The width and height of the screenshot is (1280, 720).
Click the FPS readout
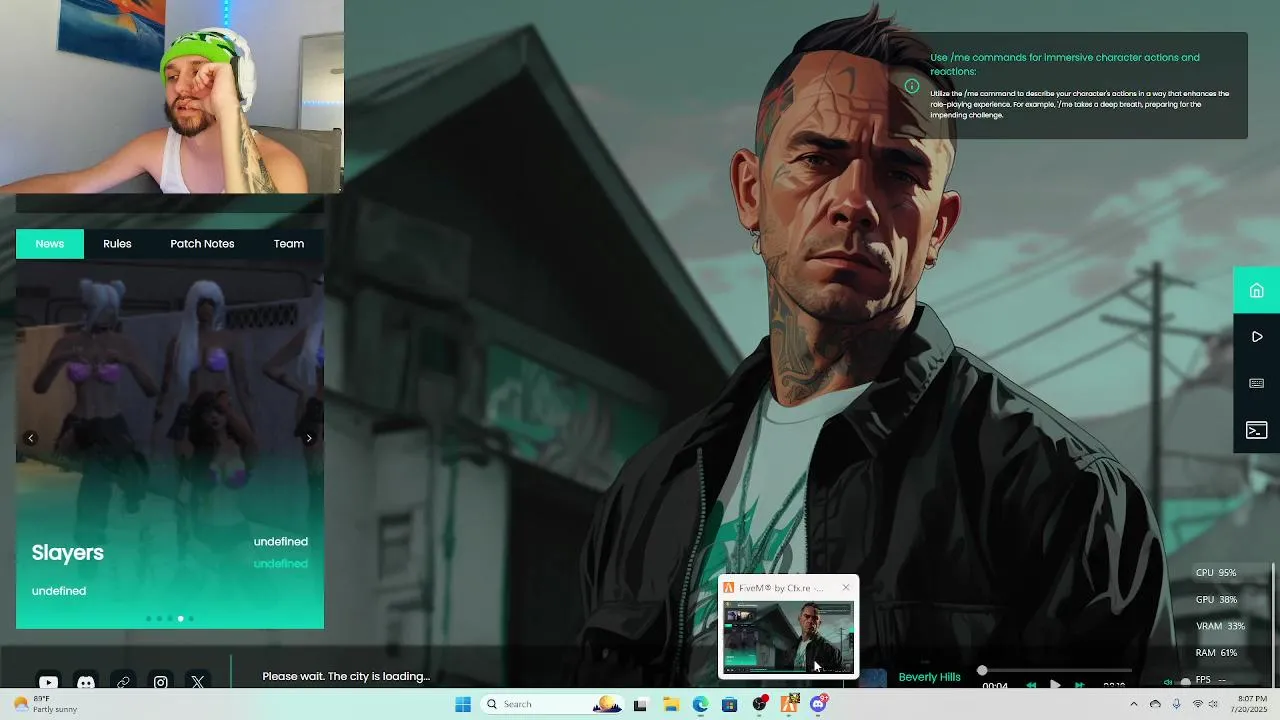(1211, 680)
